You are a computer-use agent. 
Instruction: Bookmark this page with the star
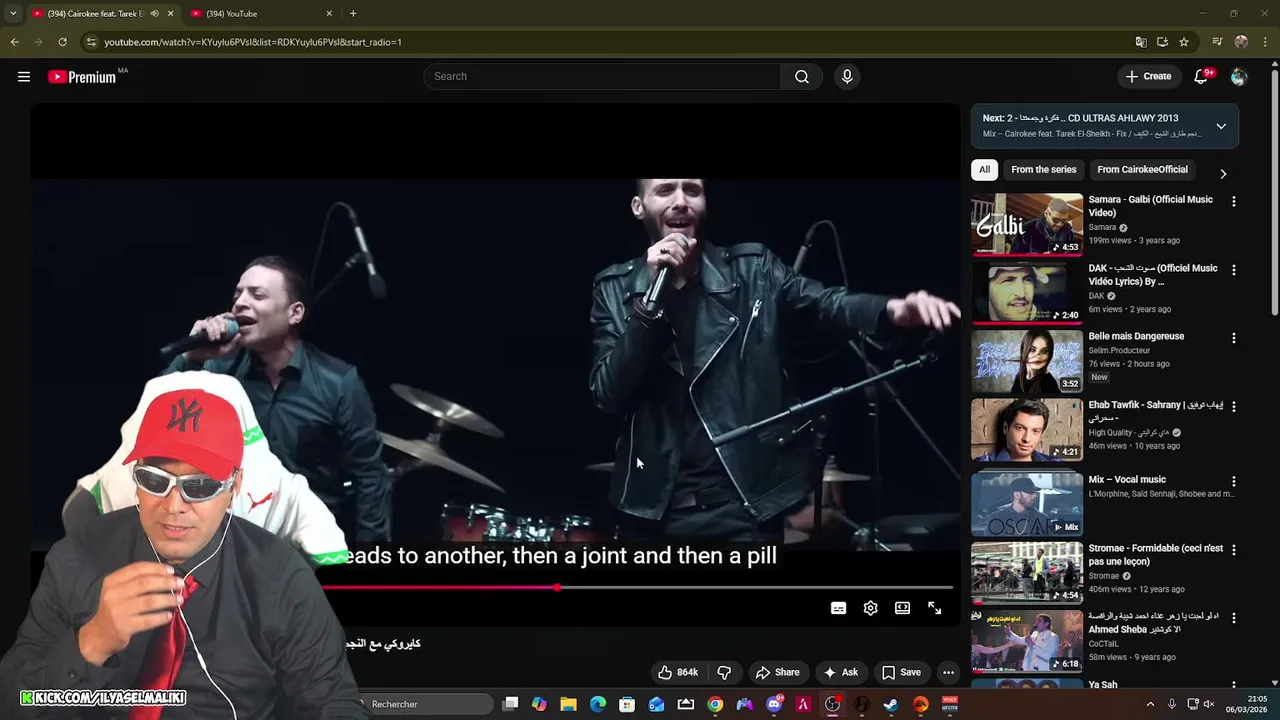[1184, 42]
